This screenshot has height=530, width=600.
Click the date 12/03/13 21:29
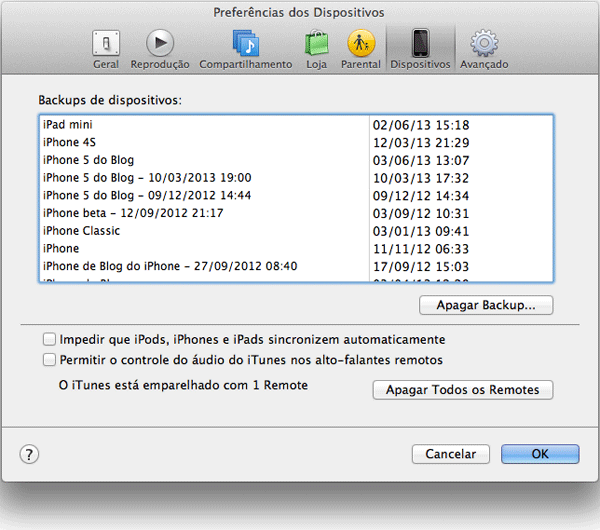[421, 143]
